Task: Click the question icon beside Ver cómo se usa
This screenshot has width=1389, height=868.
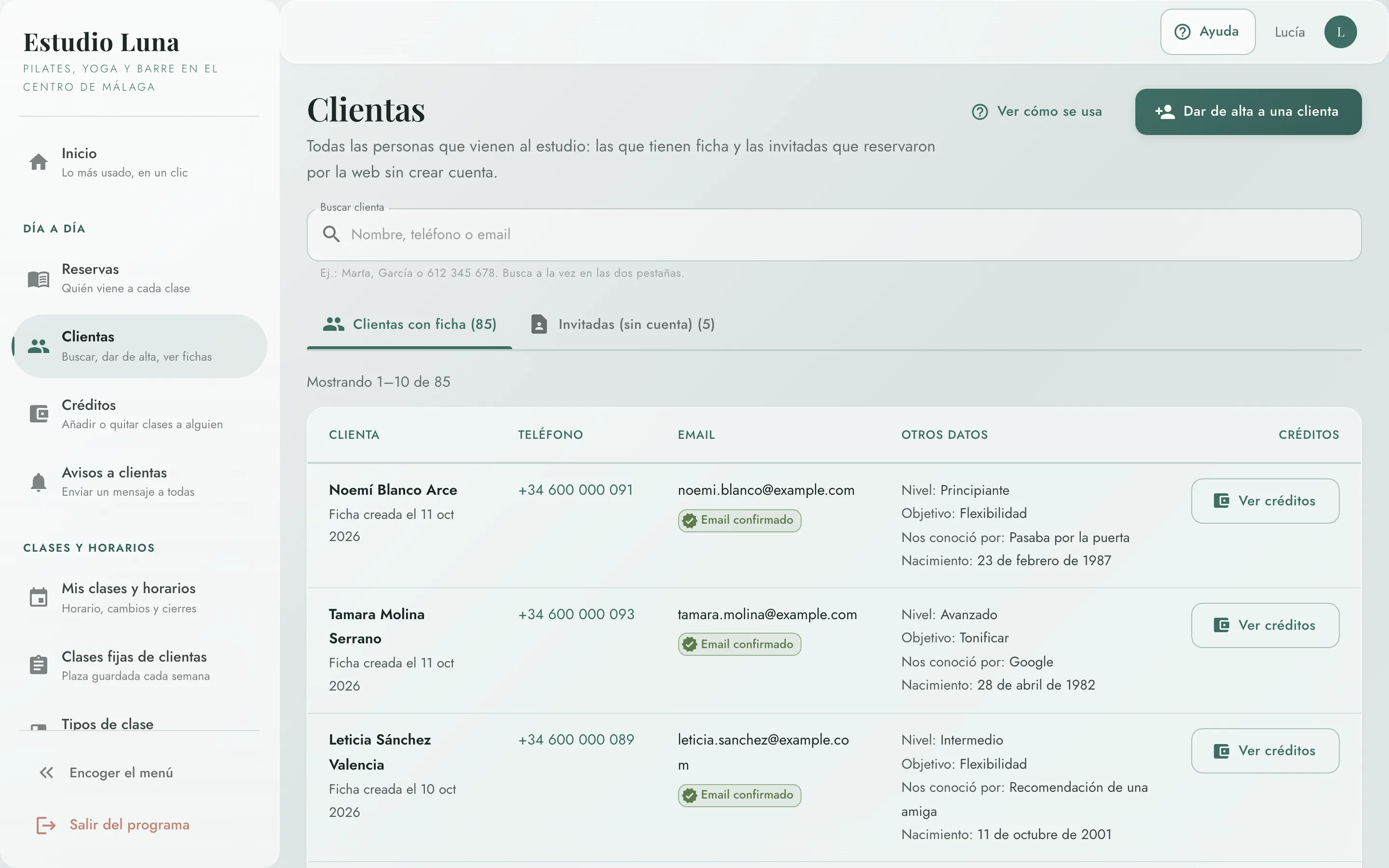Action: 980,111
